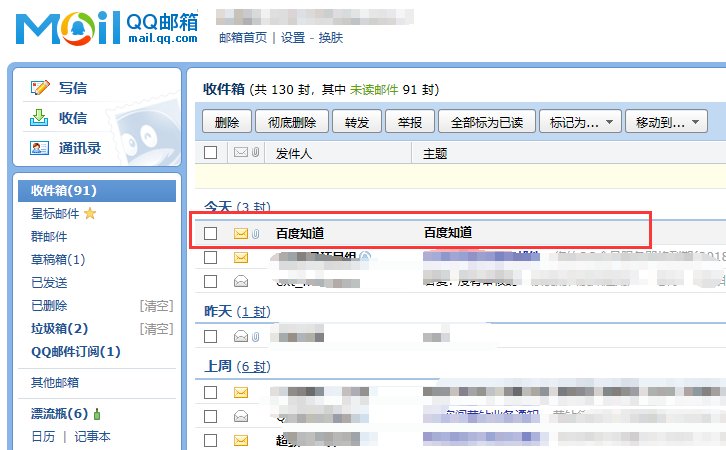Click [清空] next to 垃圾箱

(156, 329)
